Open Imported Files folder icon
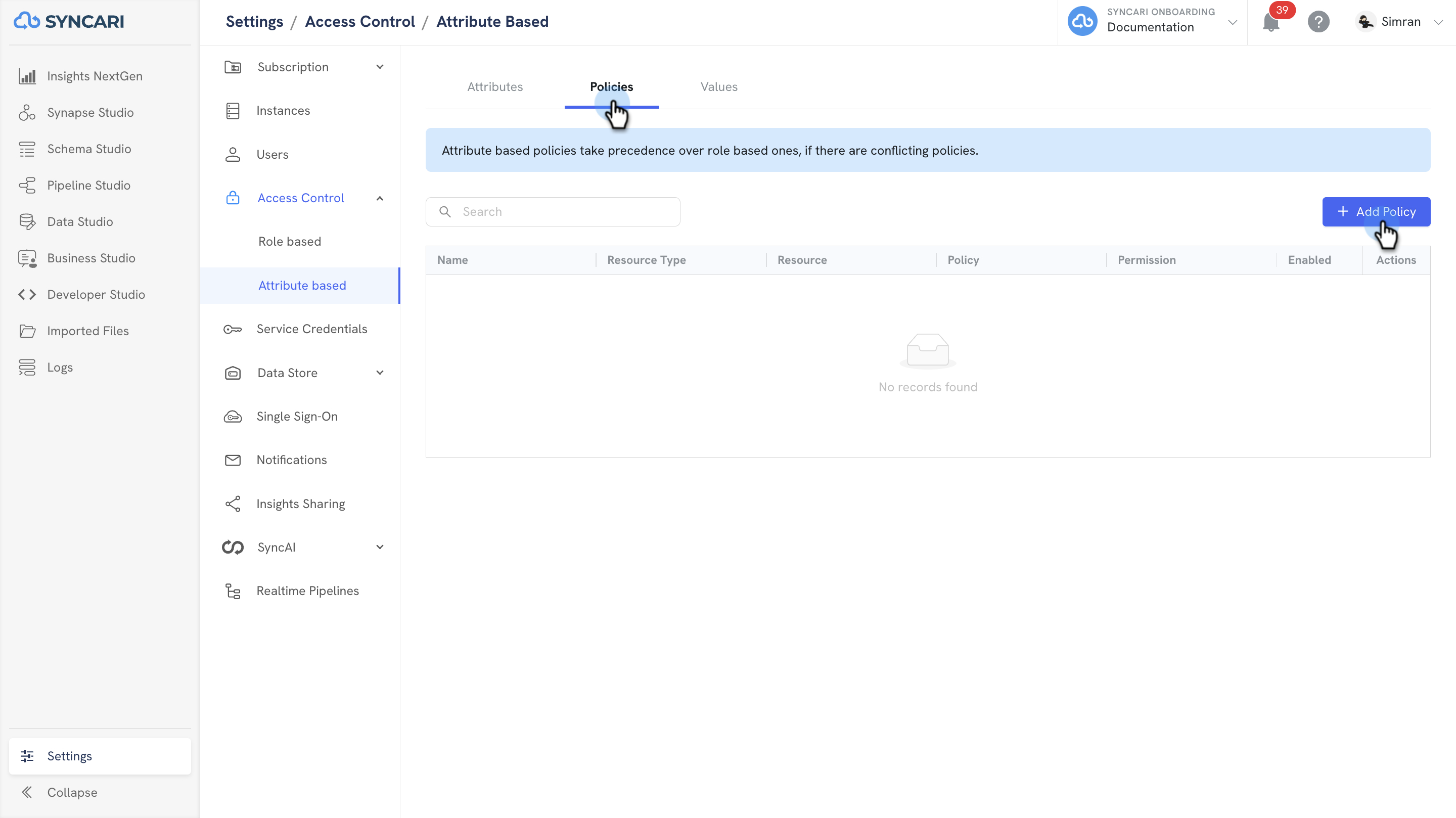 (x=27, y=331)
